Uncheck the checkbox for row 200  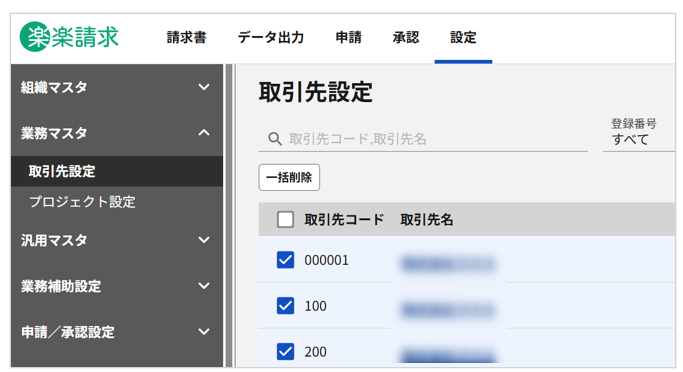coord(285,352)
